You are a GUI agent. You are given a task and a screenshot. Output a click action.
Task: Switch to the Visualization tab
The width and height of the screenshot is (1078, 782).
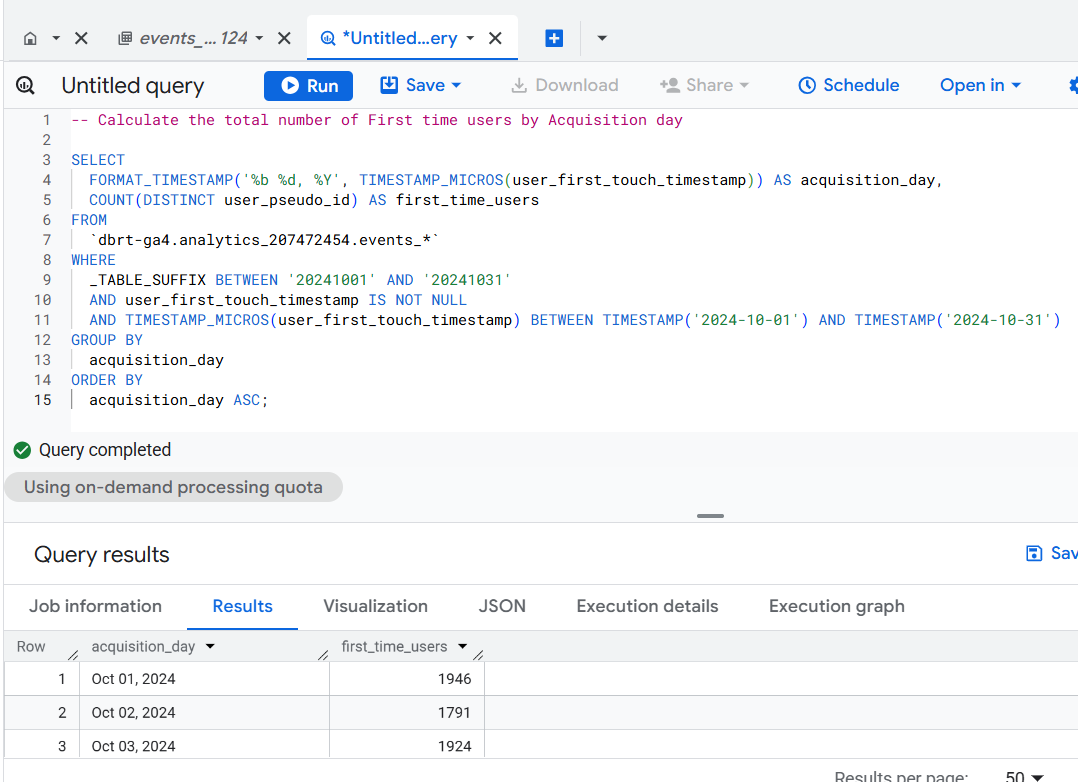375,606
